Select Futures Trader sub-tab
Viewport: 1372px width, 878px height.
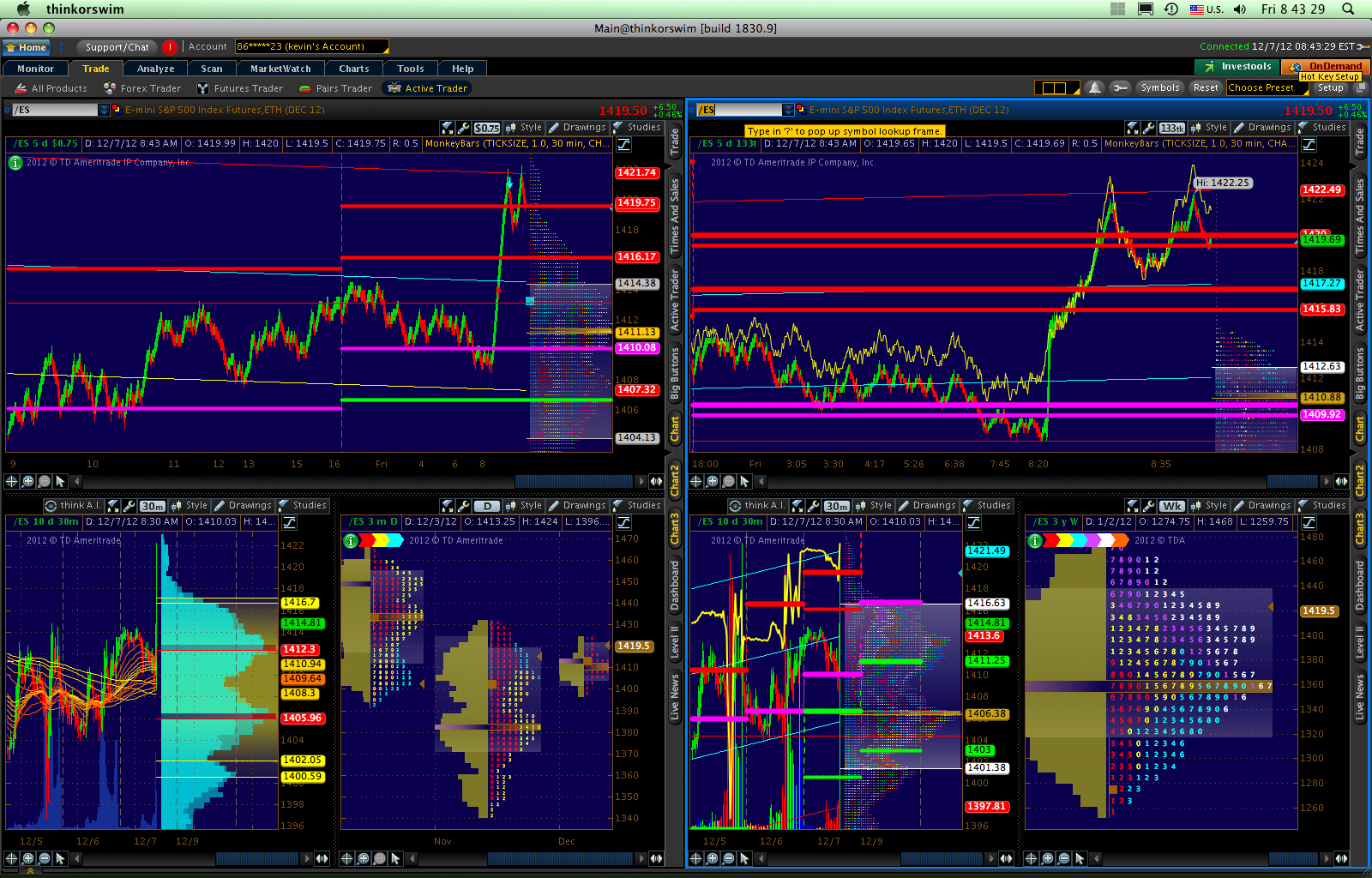tap(240, 88)
